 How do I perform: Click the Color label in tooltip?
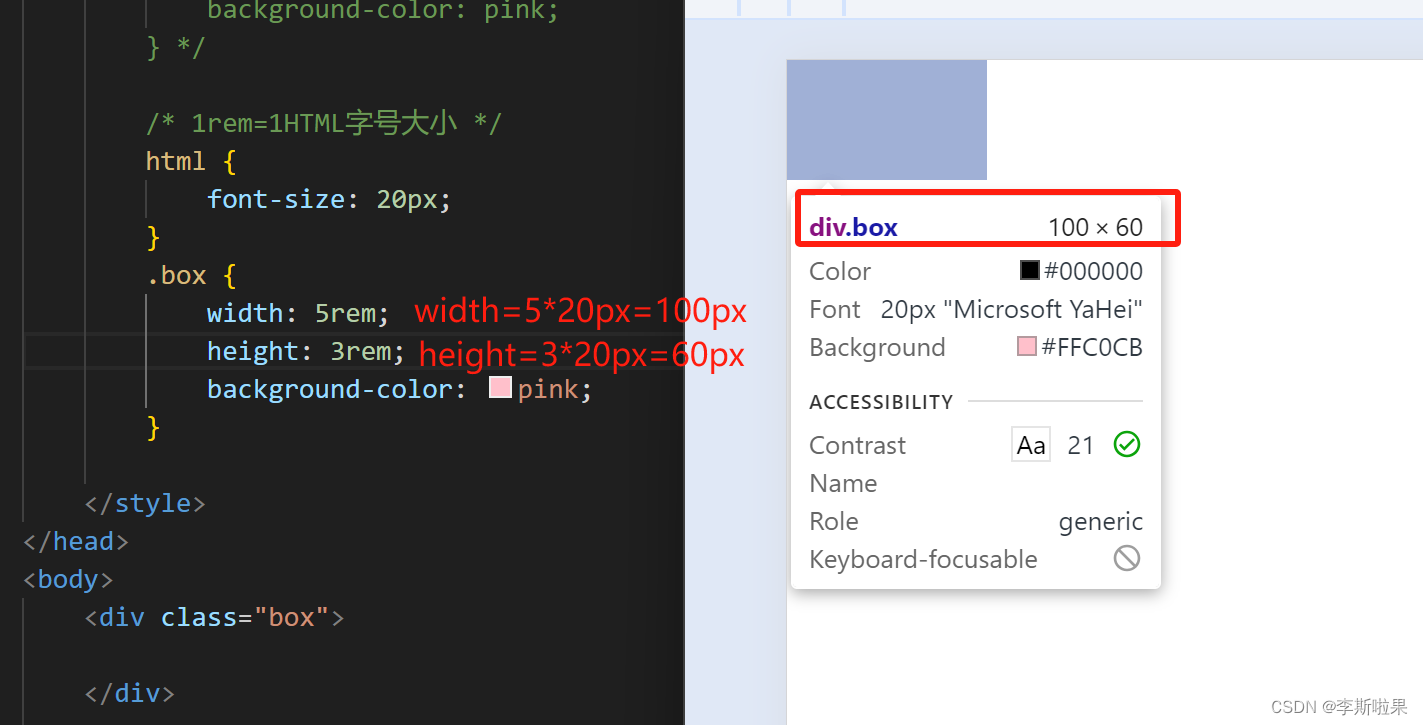(x=840, y=271)
